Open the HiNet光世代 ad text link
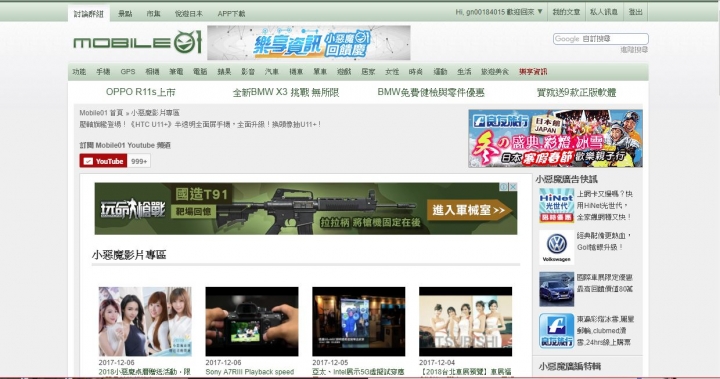 (604, 205)
